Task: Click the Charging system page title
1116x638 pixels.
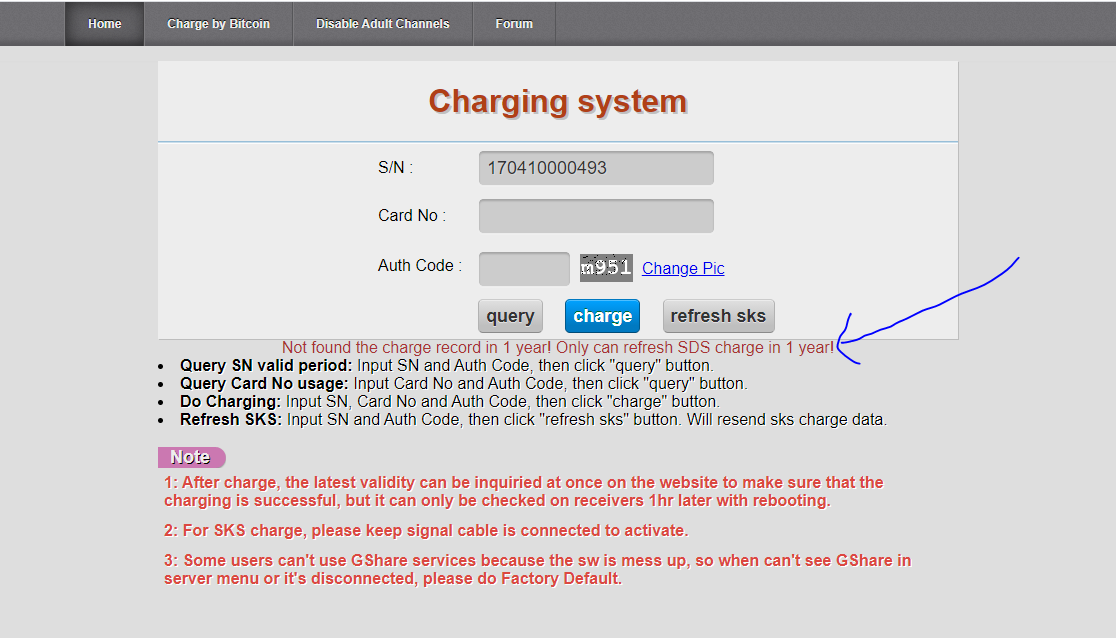Action: (557, 101)
